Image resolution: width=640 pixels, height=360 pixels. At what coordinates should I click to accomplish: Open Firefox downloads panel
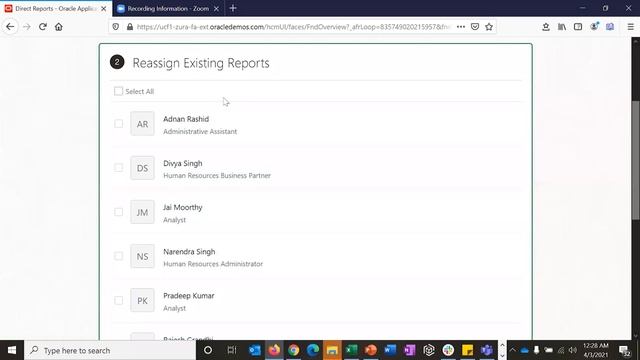click(x=546, y=27)
